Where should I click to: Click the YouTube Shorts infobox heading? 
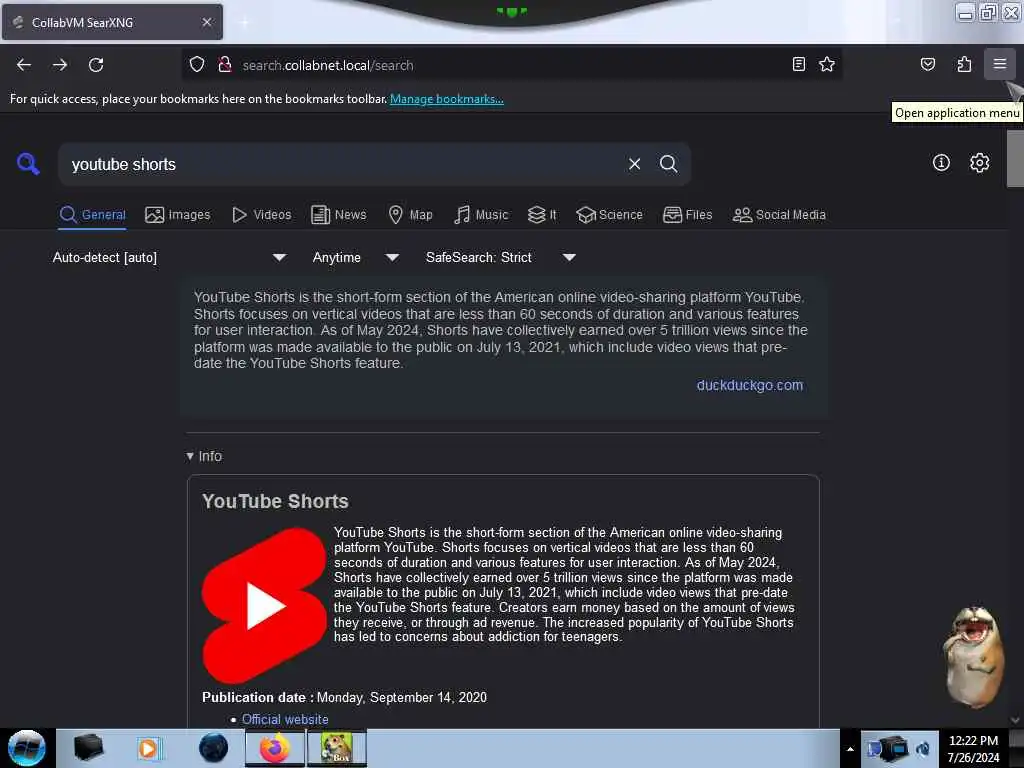coord(275,501)
